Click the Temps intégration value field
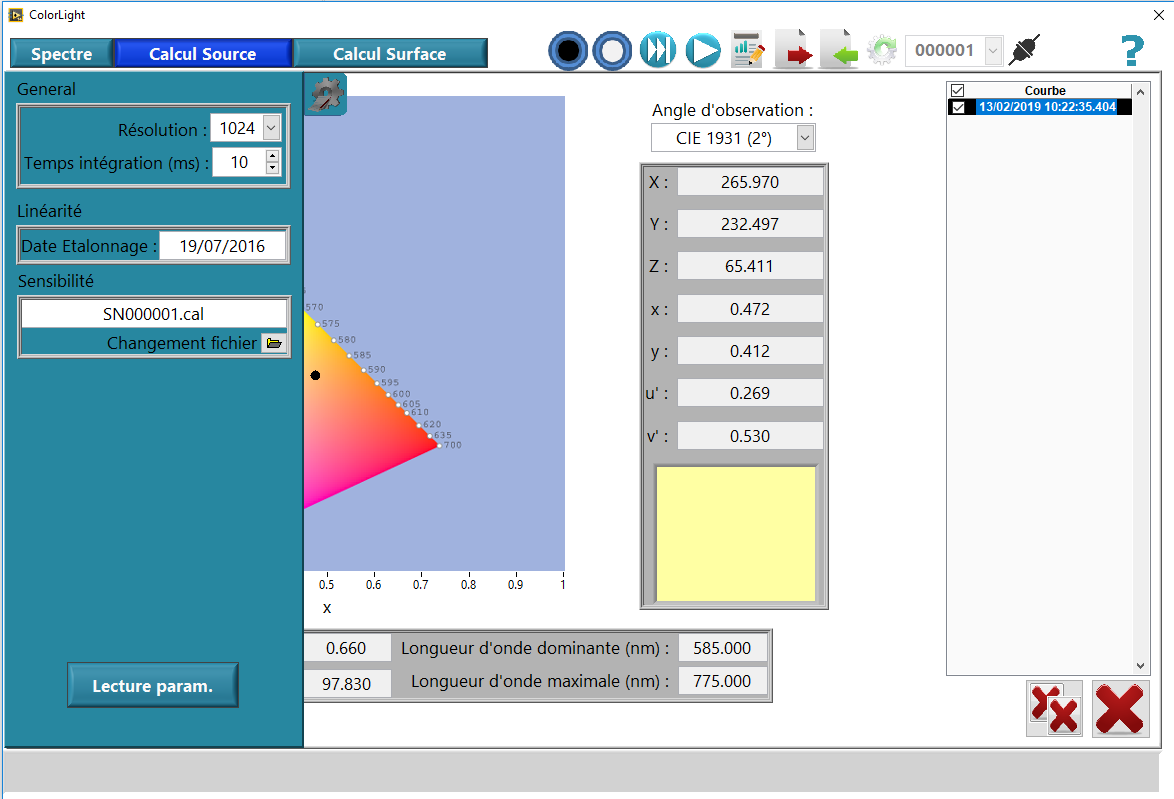 (x=239, y=162)
